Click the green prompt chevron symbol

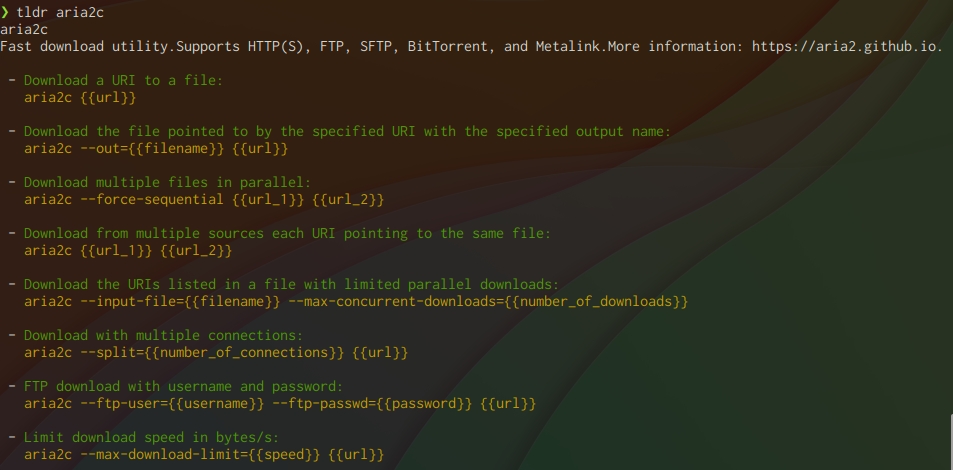point(6,12)
